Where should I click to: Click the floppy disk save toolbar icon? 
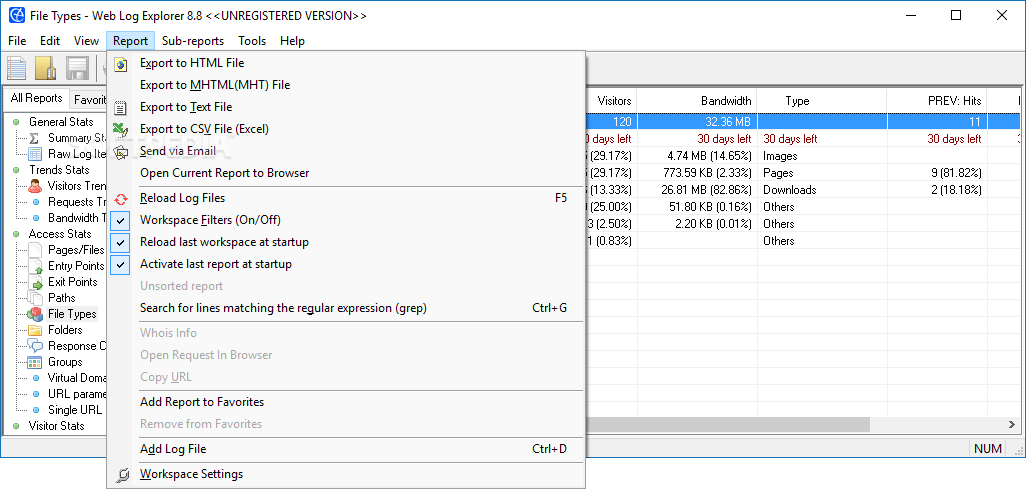point(77,69)
